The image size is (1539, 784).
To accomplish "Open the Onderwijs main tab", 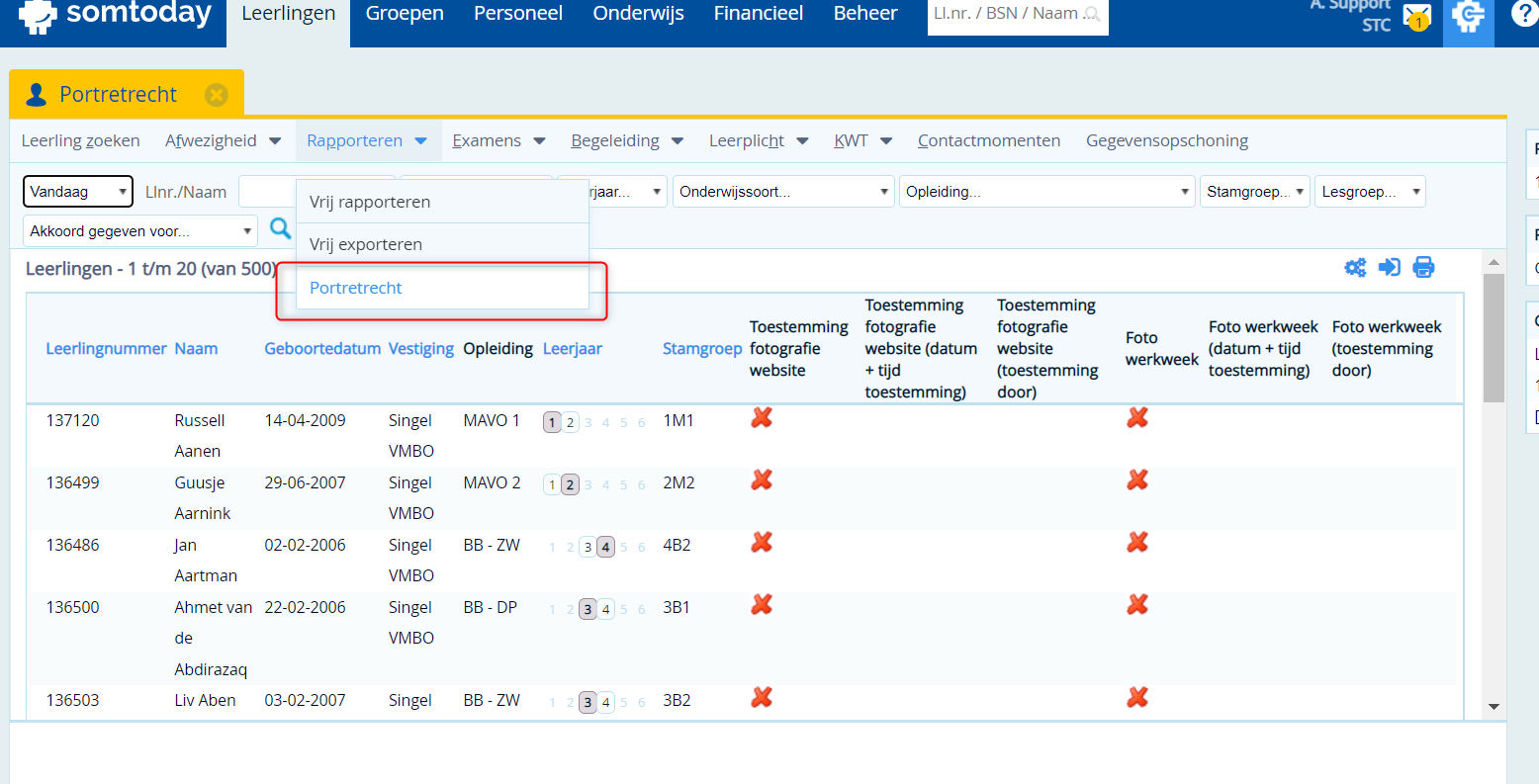I will (638, 14).
